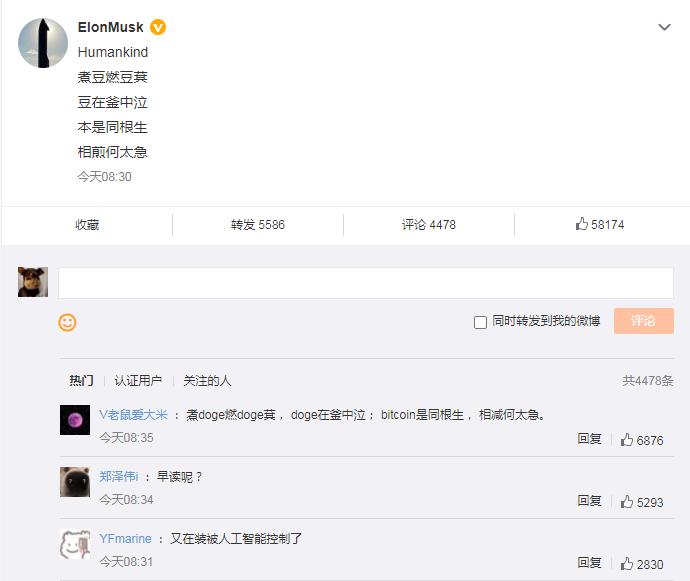Screen dimensions: 690x581
Task: Expand the post options chevron at top right
Action: coord(664,27)
